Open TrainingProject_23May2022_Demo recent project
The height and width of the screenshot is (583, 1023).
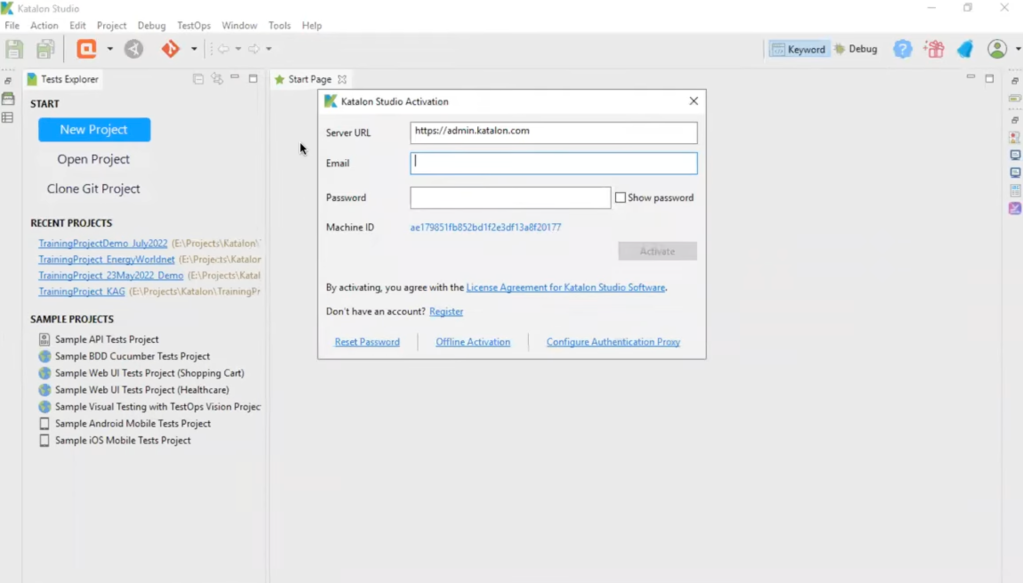111,275
